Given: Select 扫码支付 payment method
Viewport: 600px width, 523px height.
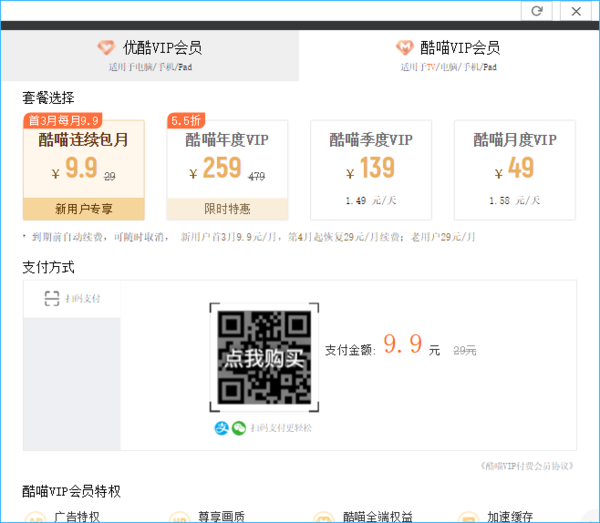Looking at the screenshot, I should coord(72,298).
